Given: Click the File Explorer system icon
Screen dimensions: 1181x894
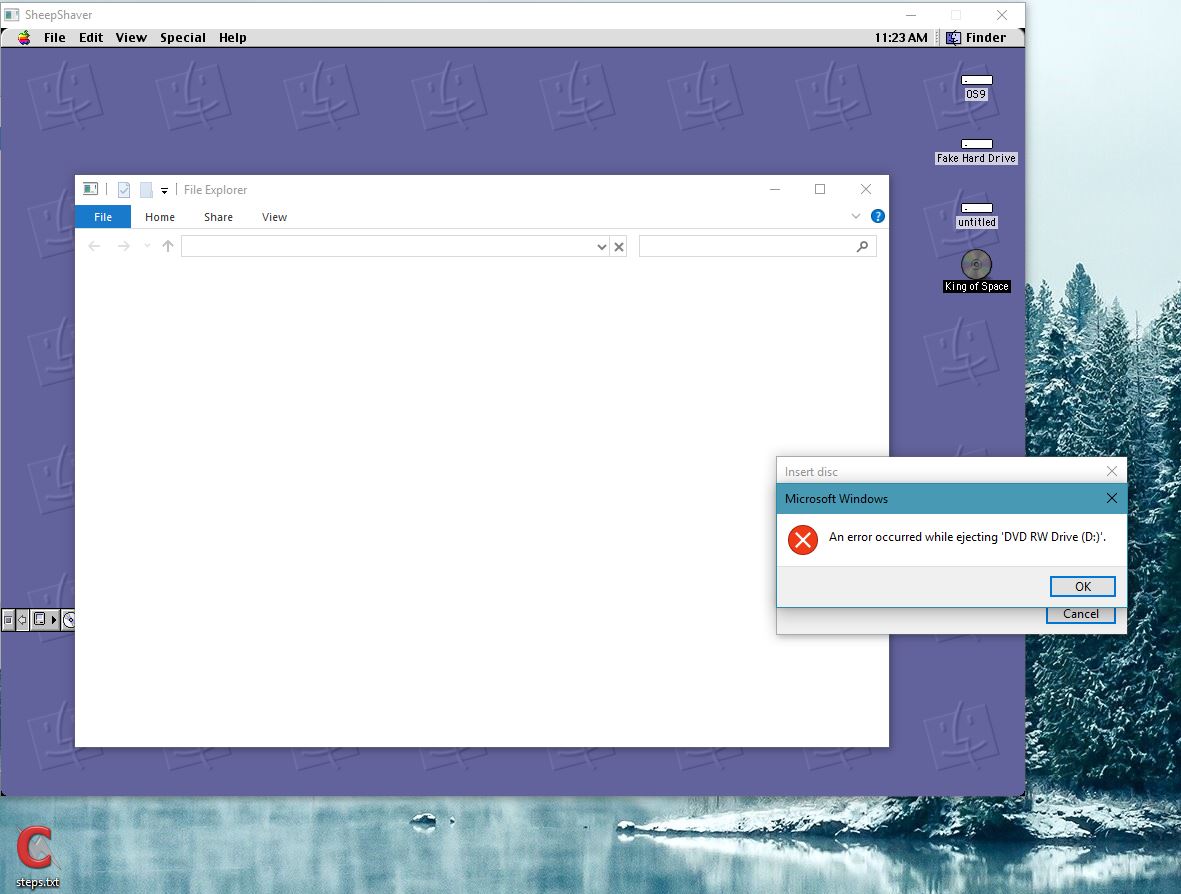Looking at the screenshot, I should [x=90, y=189].
